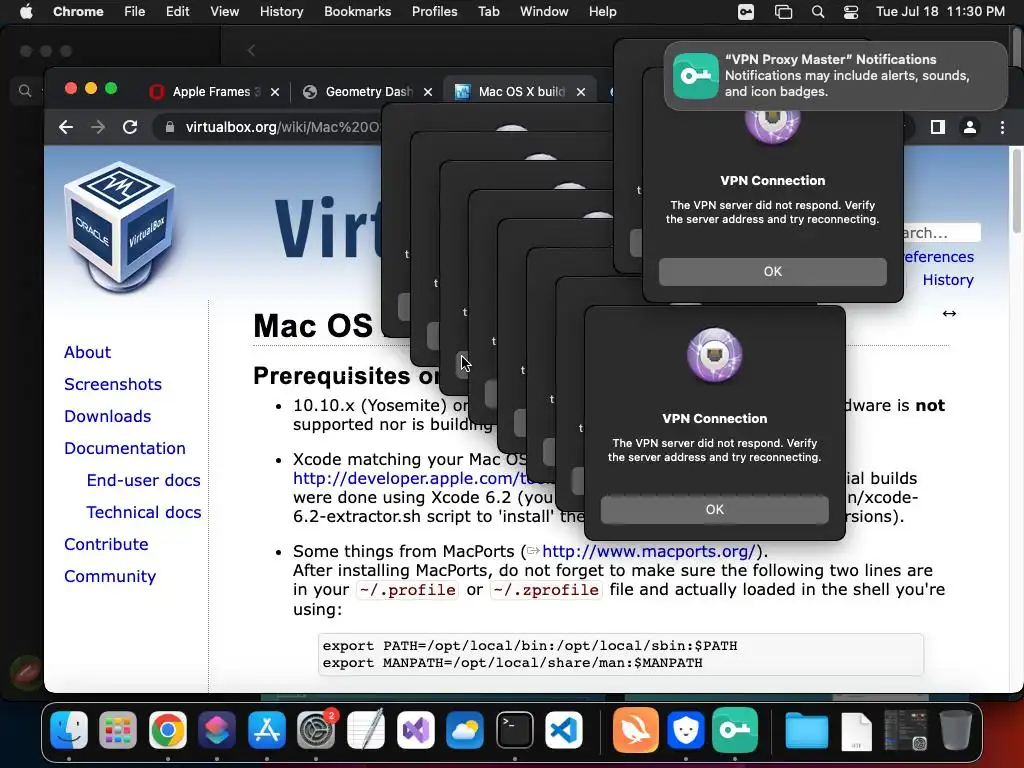Open Spotlight search in menu bar
Screen dimensions: 1024x768
818,12
